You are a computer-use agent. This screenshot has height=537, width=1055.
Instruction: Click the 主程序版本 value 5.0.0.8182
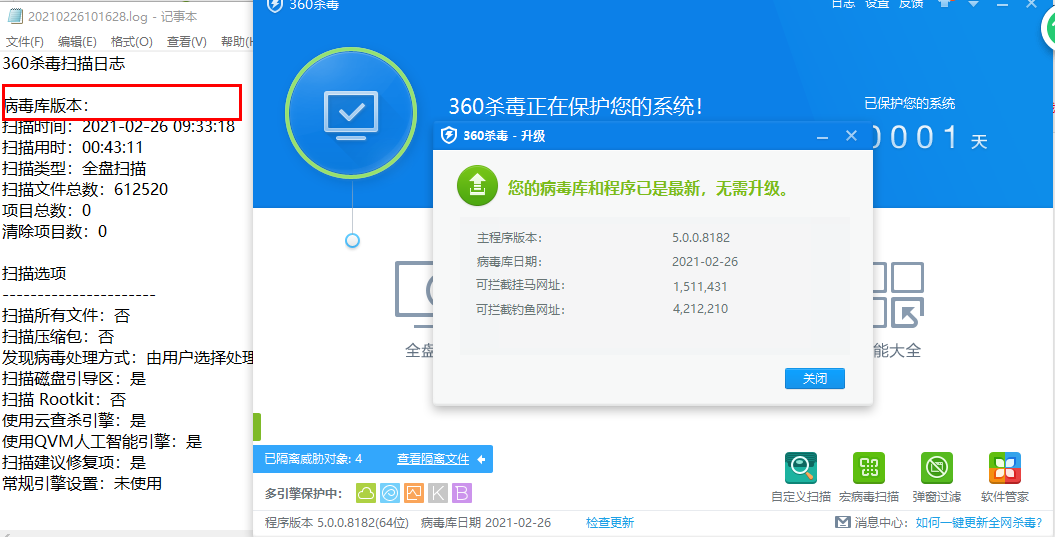tap(700, 238)
